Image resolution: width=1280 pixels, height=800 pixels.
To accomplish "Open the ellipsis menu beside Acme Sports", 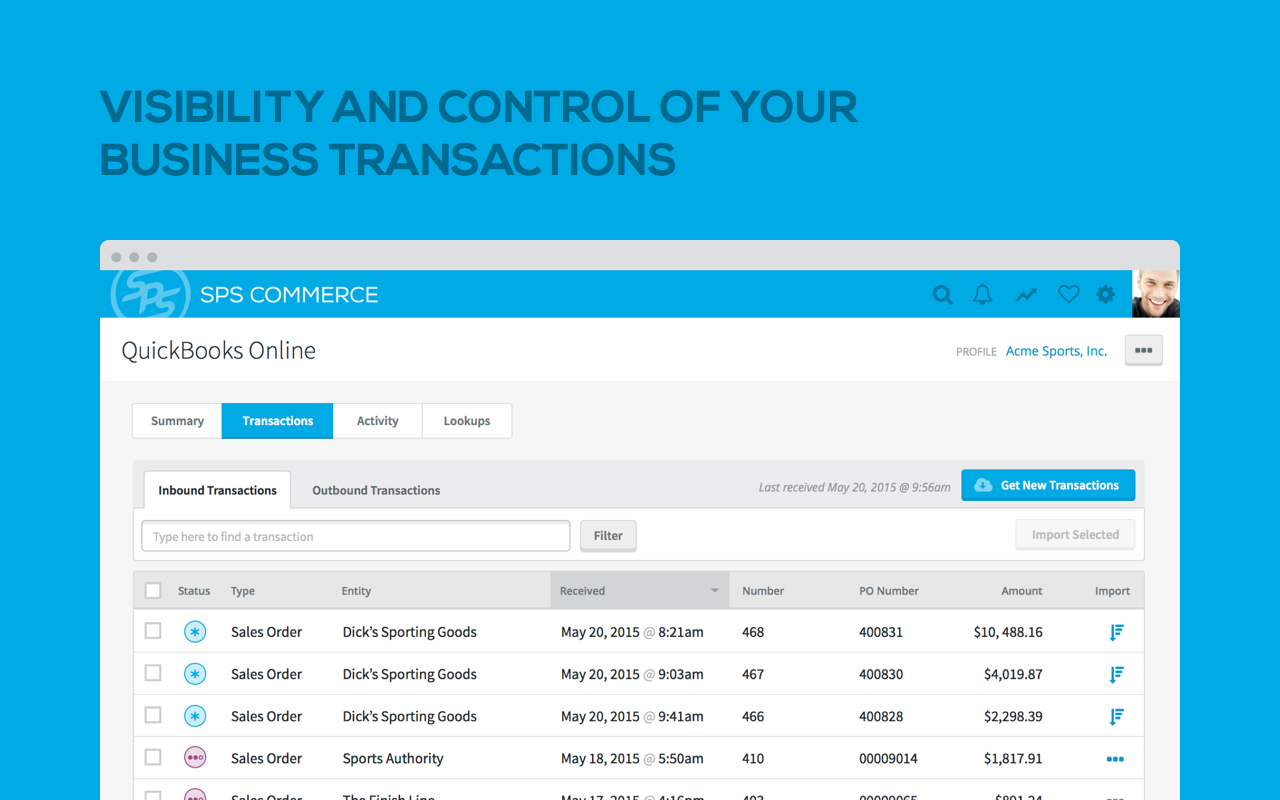I will pos(1143,350).
